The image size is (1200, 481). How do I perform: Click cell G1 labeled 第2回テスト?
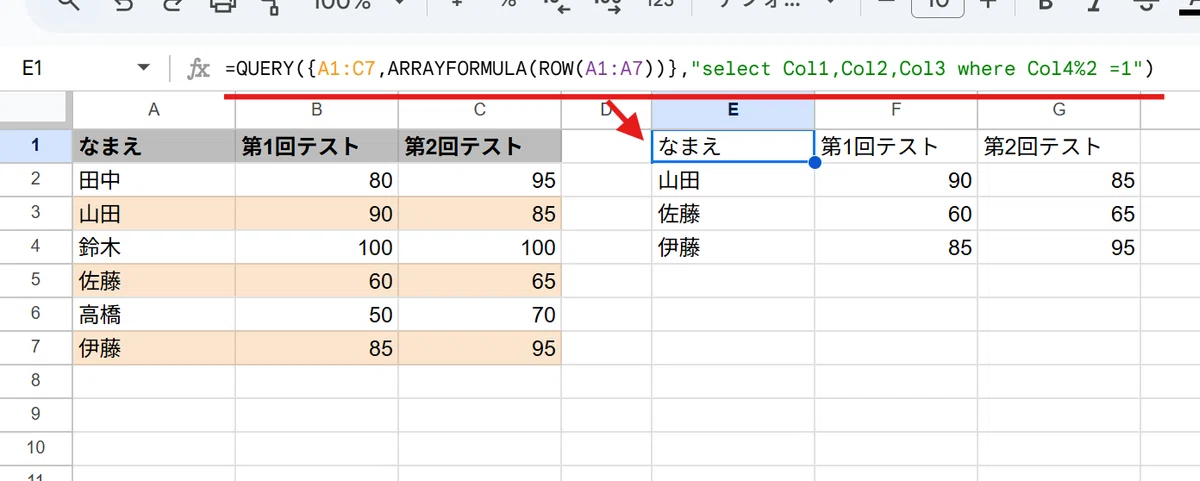1059,146
